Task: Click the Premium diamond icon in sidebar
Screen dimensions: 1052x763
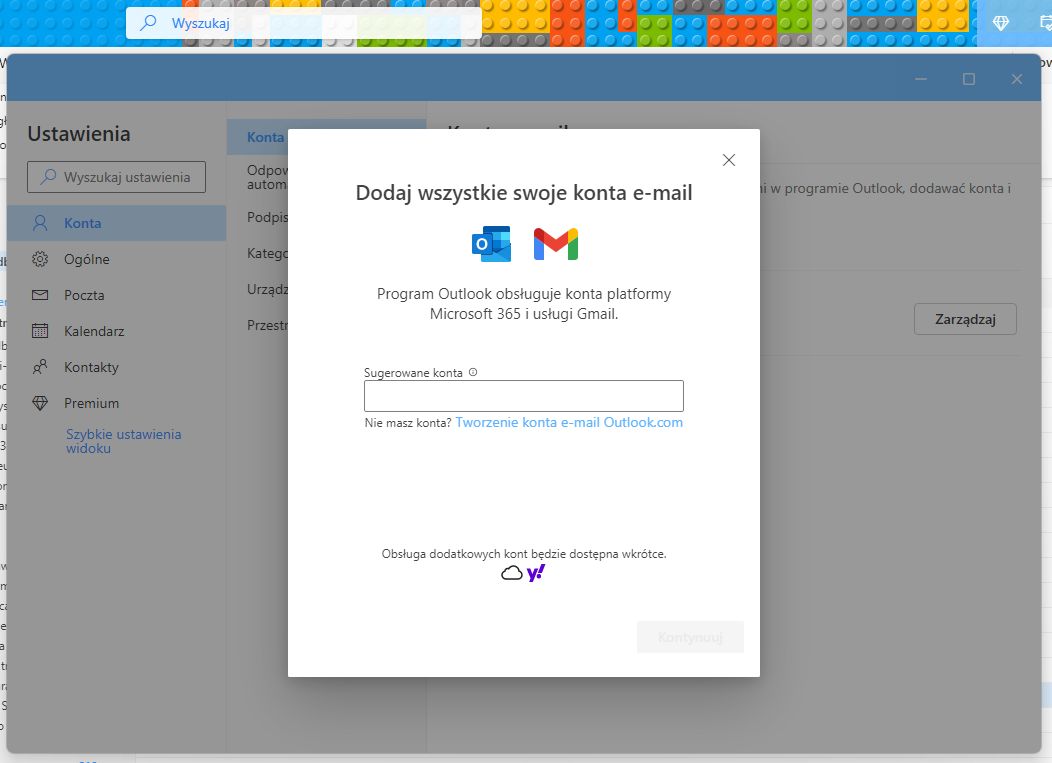Action: click(x=40, y=403)
